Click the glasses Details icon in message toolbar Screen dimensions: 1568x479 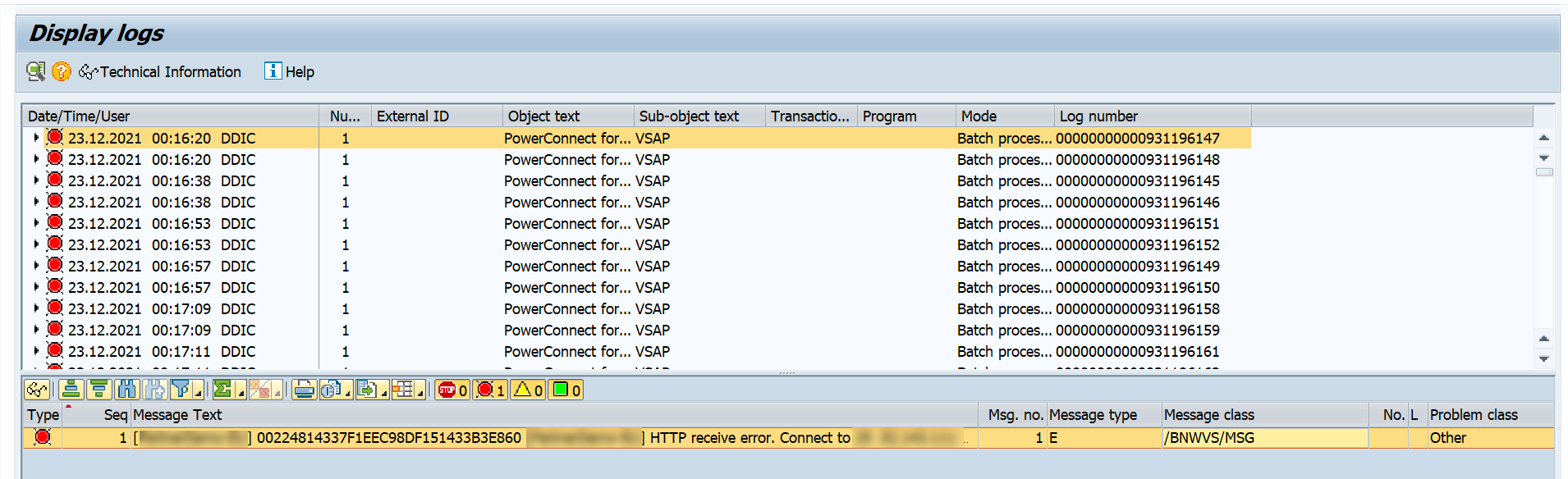36,390
